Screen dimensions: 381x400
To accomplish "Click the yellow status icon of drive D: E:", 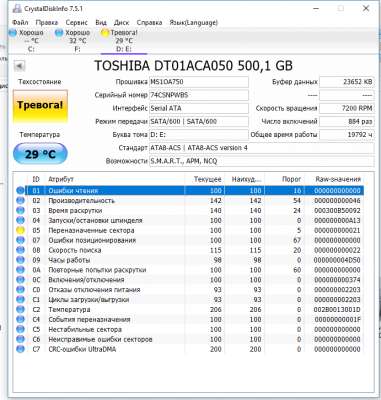I will click(x=105, y=33).
